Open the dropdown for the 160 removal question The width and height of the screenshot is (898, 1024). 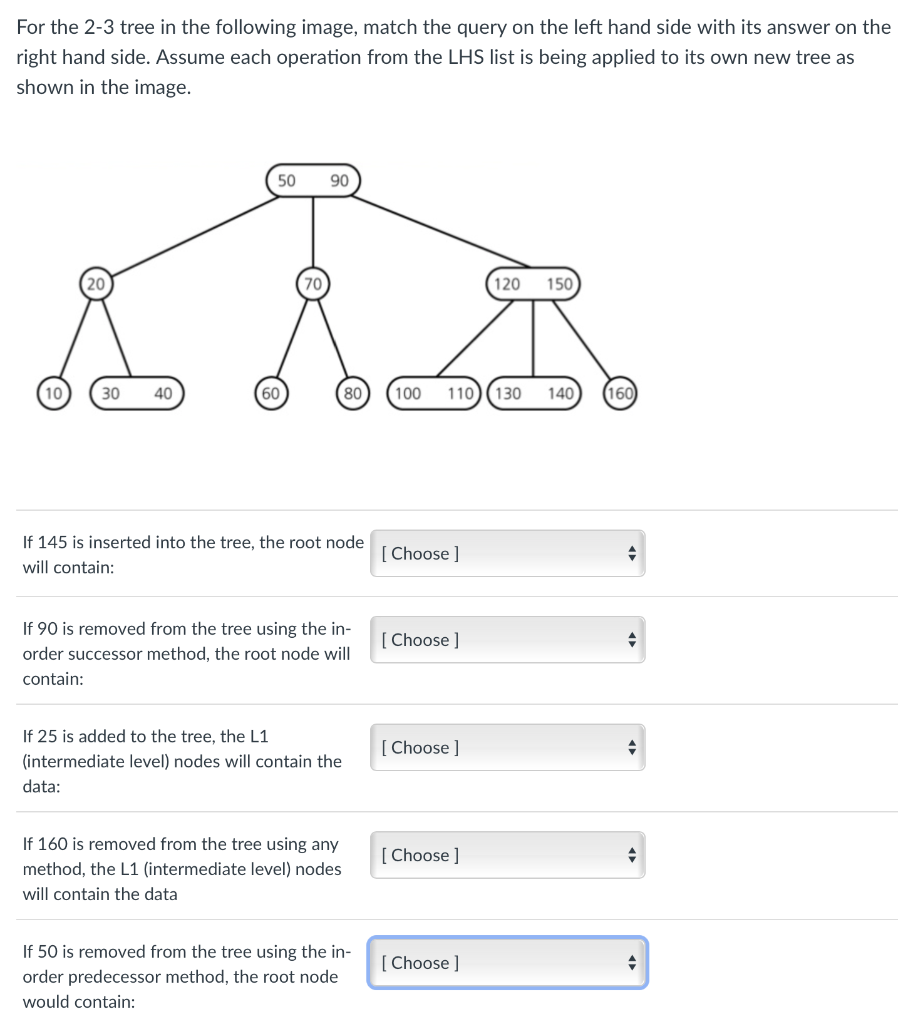tap(507, 855)
